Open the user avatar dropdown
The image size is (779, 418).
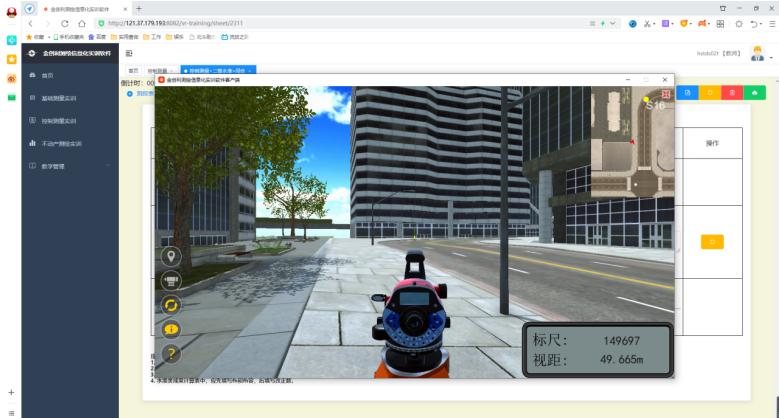[759, 53]
